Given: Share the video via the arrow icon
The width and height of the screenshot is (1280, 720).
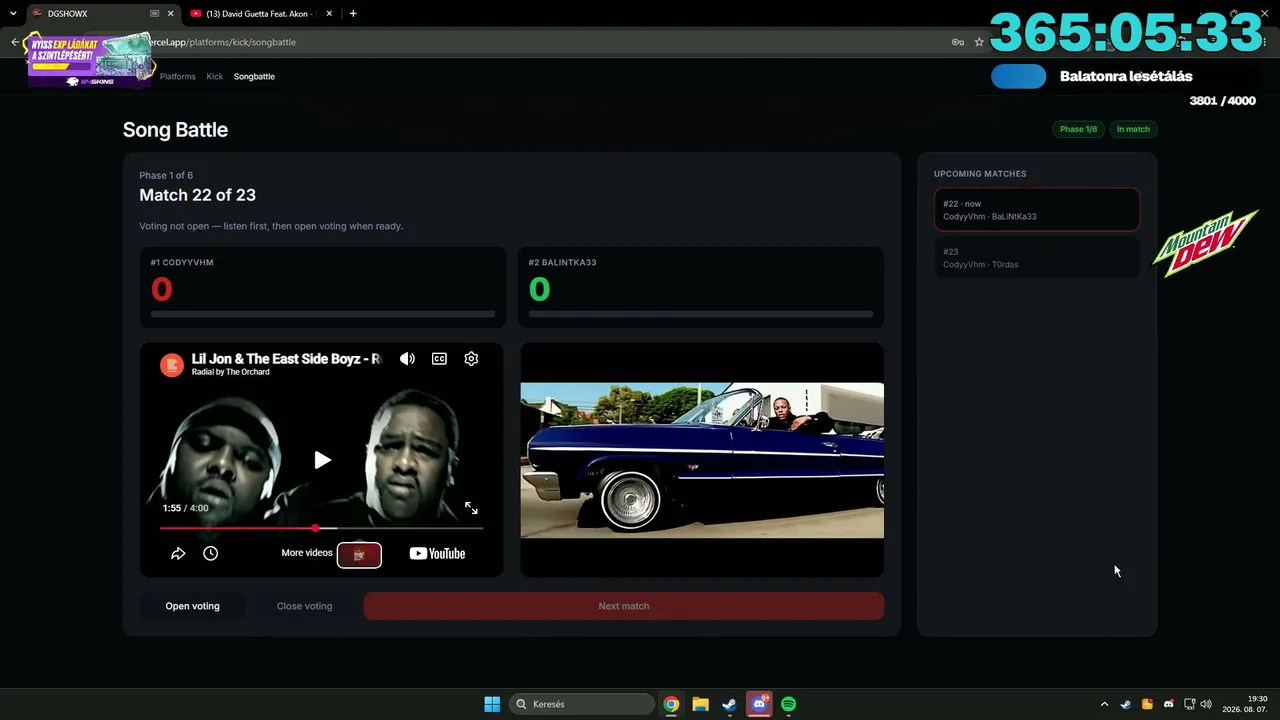Looking at the screenshot, I should 178,553.
